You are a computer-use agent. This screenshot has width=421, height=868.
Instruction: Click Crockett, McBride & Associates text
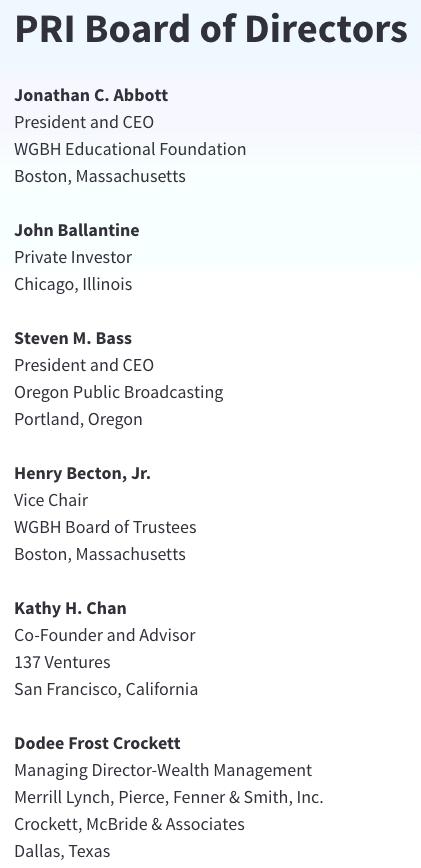pos(129,824)
